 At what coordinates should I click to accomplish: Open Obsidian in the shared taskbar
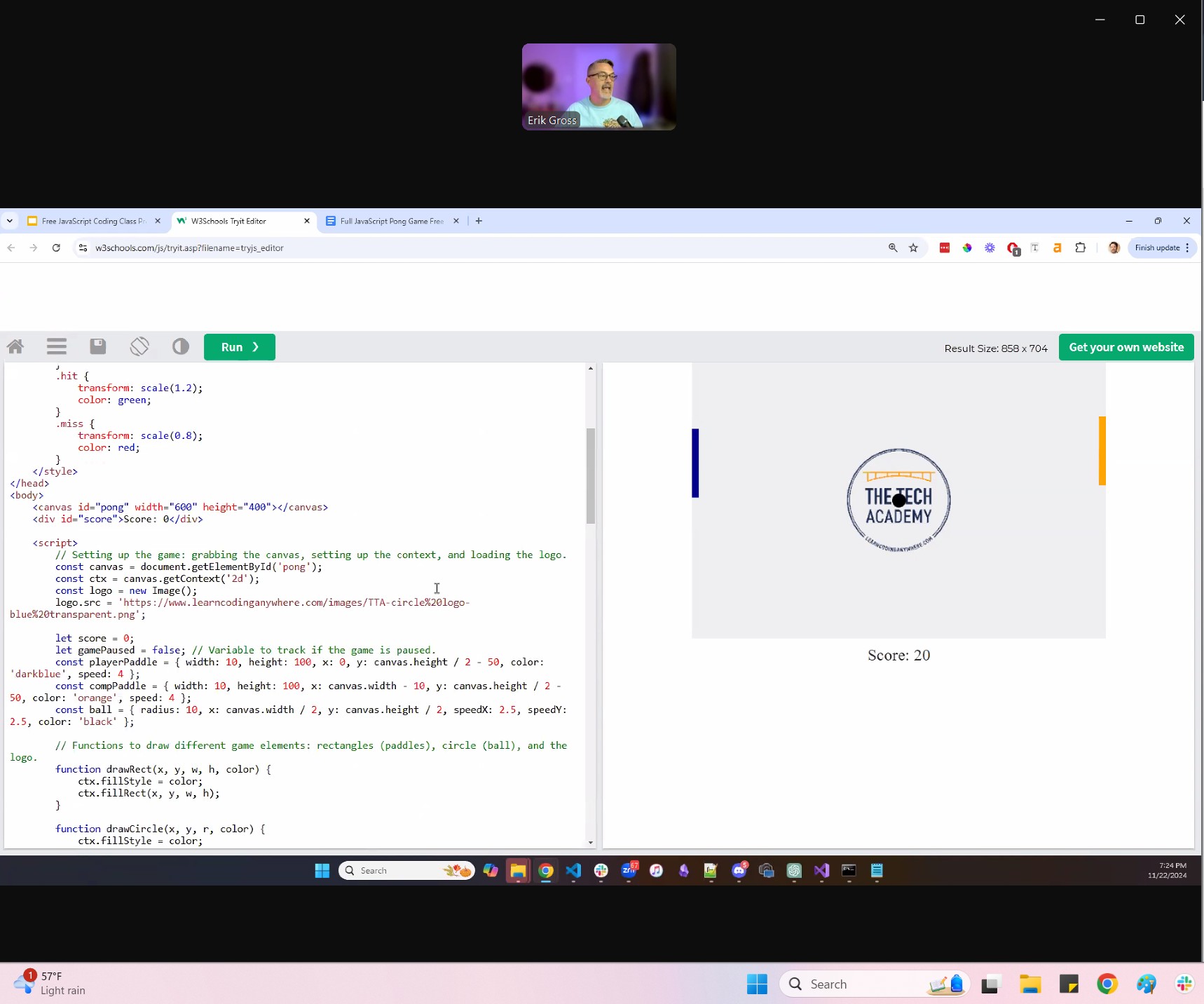click(683, 871)
